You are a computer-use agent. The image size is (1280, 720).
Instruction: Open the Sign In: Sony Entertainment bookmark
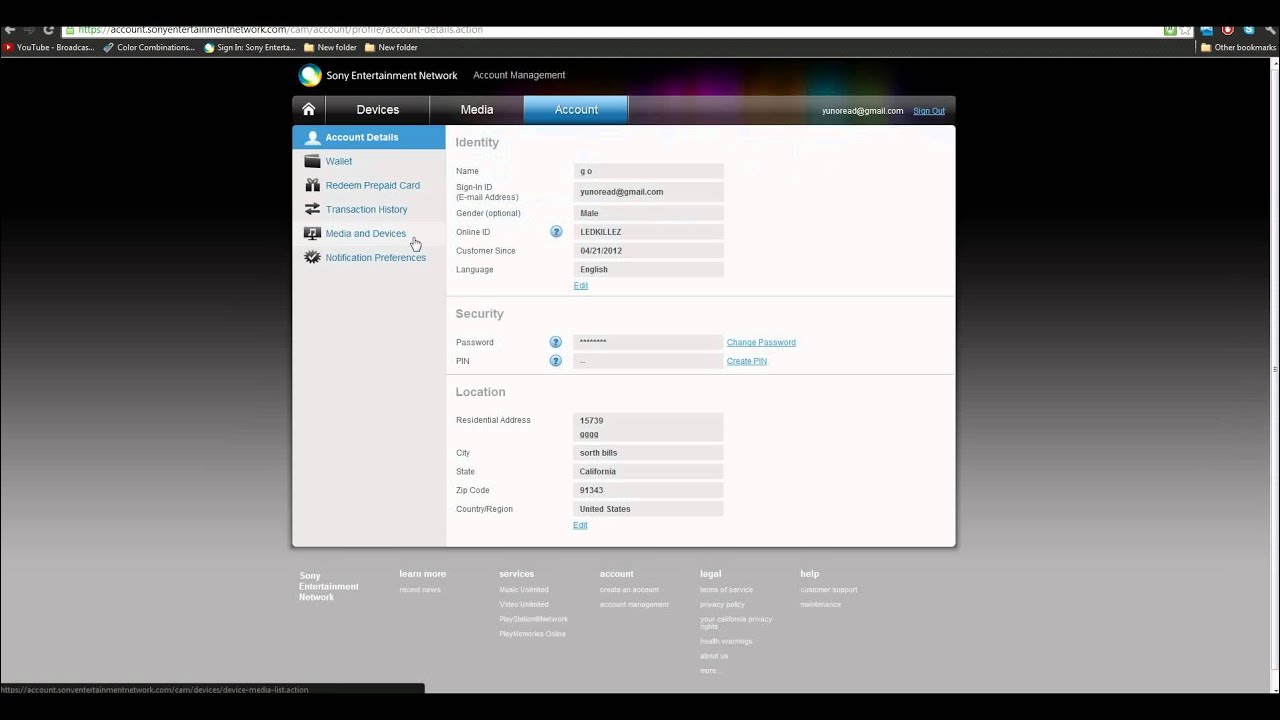tap(250, 47)
